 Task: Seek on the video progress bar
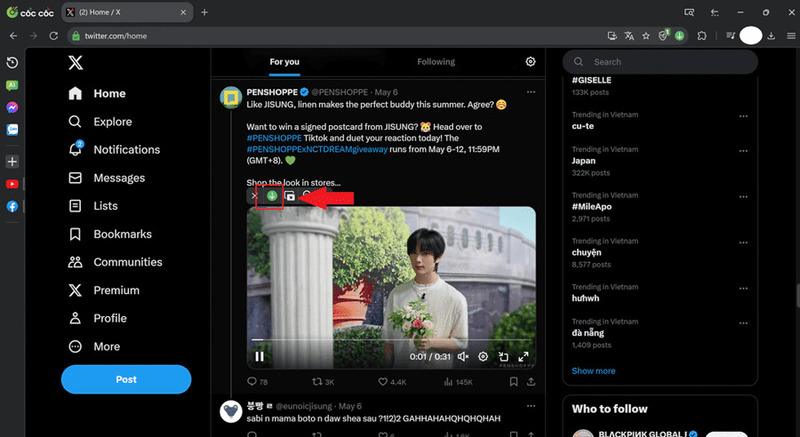point(391,340)
